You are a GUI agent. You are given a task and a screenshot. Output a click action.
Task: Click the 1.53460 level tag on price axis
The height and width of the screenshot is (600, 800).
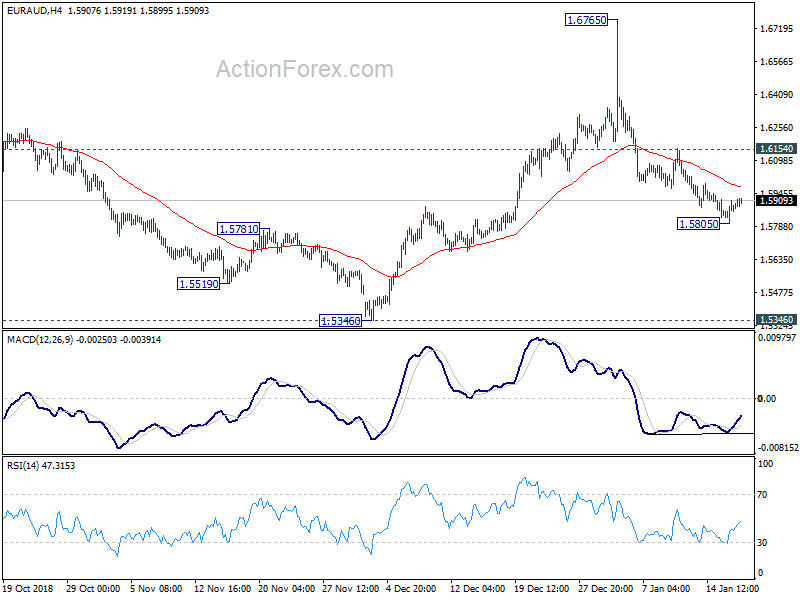[x=777, y=320]
